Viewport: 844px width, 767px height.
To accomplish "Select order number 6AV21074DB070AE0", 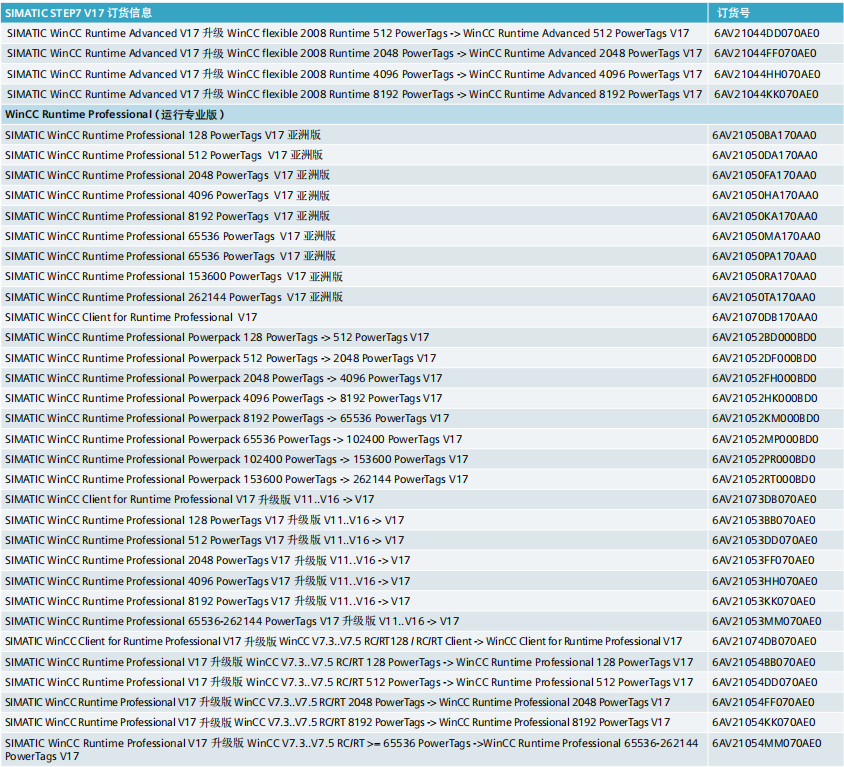I will coord(764,641).
